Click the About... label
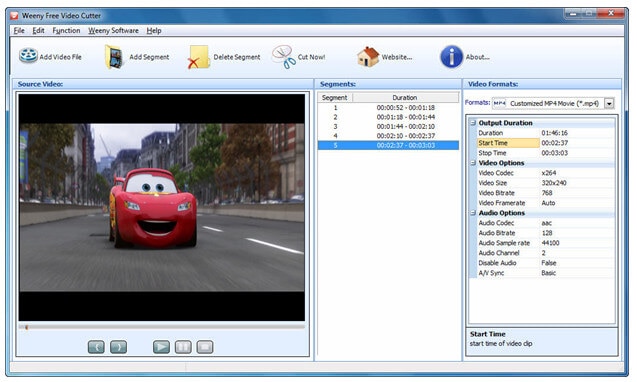 click(477, 57)
